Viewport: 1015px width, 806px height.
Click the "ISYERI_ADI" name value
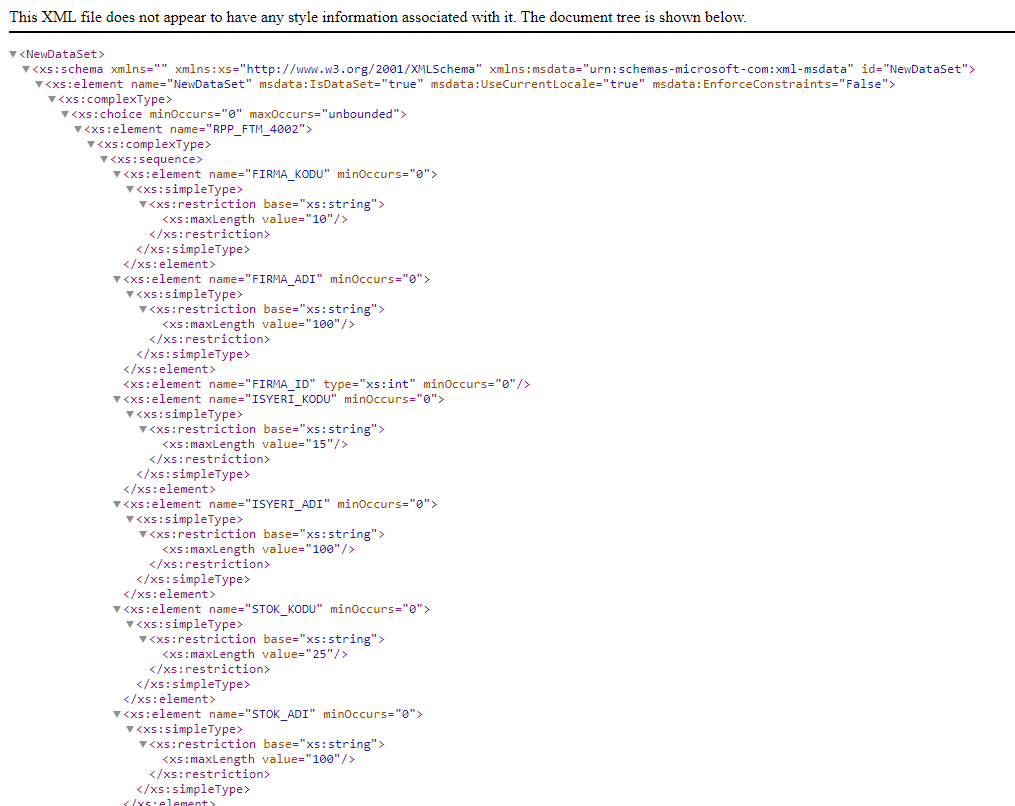(x=287, y=504)
